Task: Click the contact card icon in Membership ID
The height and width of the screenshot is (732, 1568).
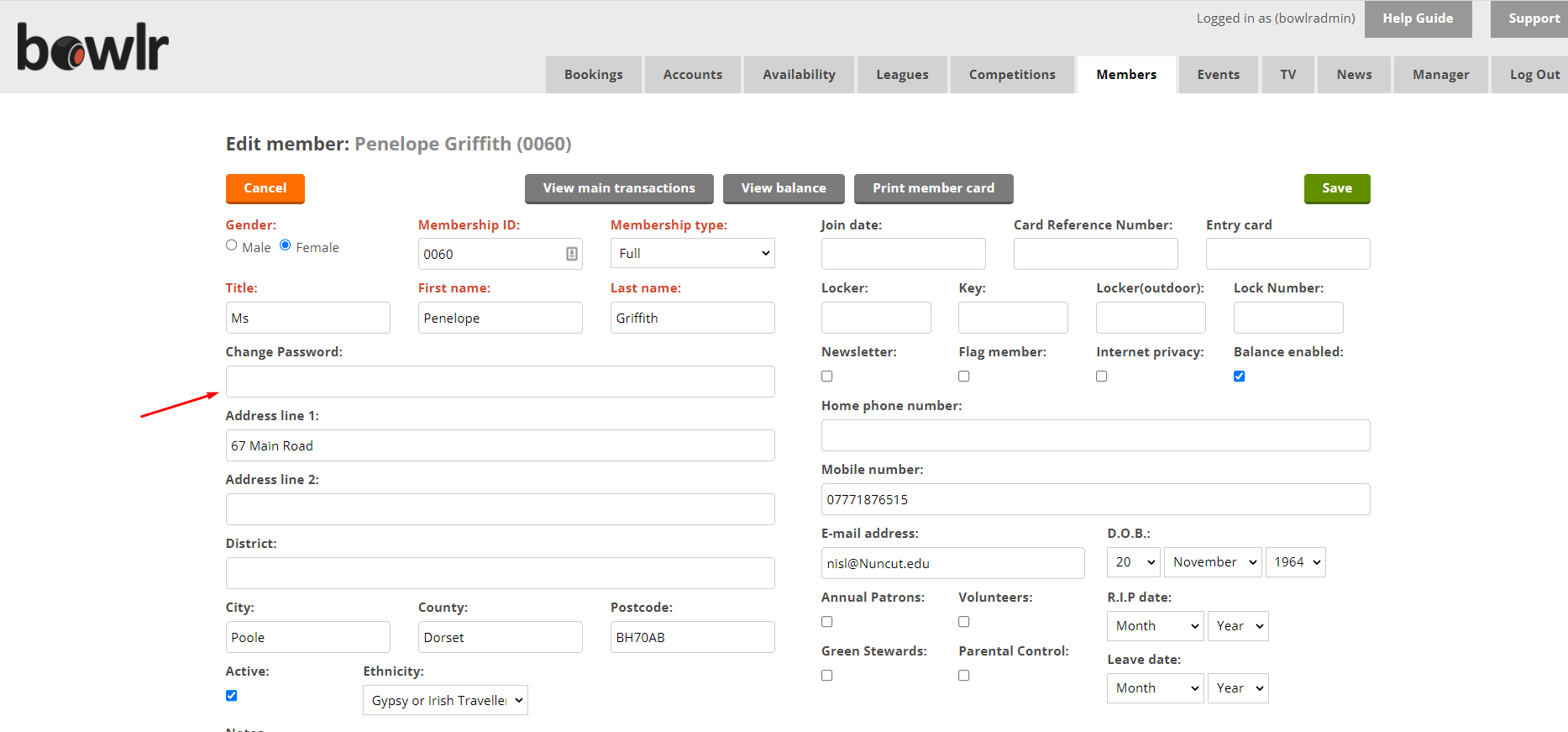Action: 571,254
